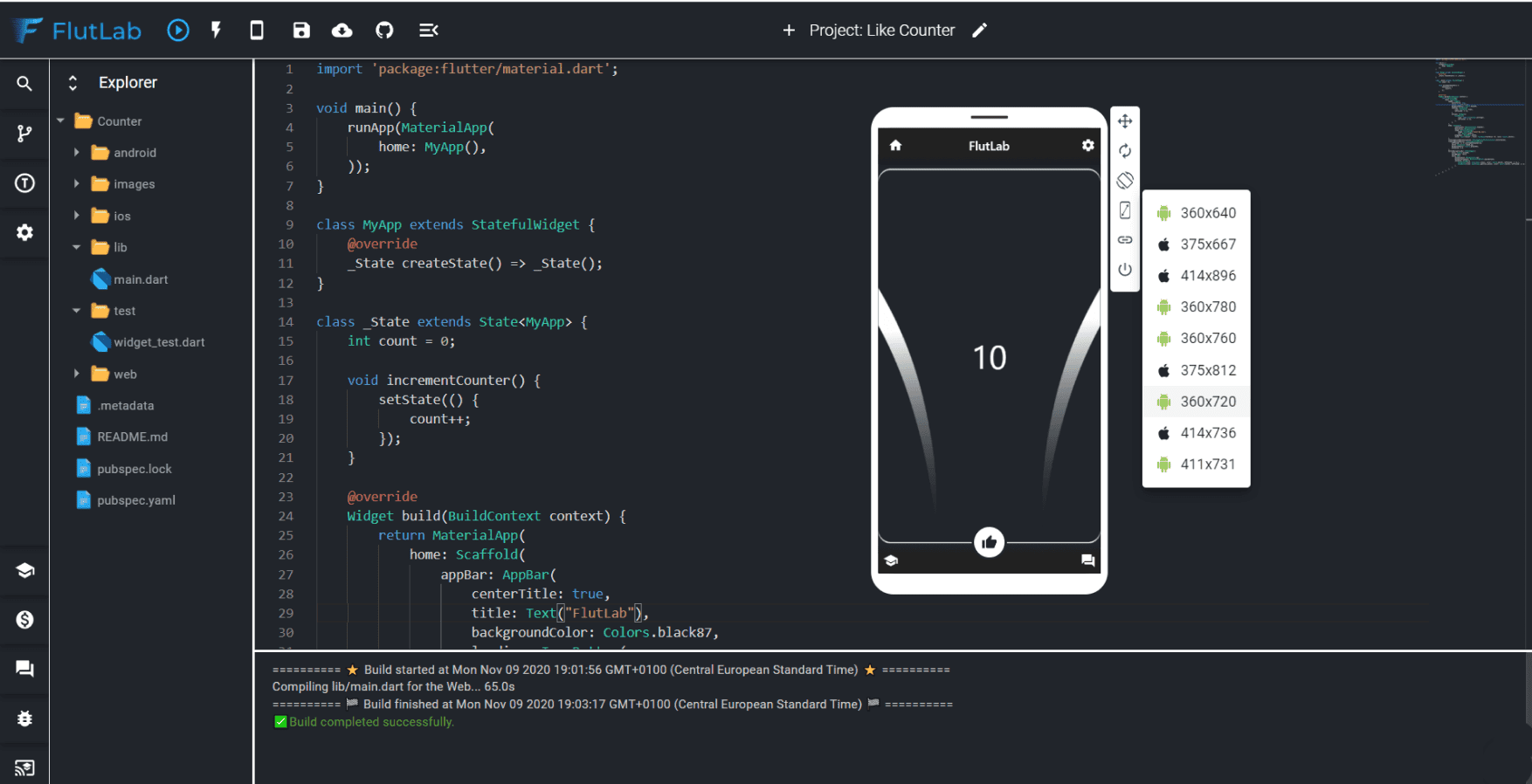Click the thumbs-up like button in preview

point(989,542)
